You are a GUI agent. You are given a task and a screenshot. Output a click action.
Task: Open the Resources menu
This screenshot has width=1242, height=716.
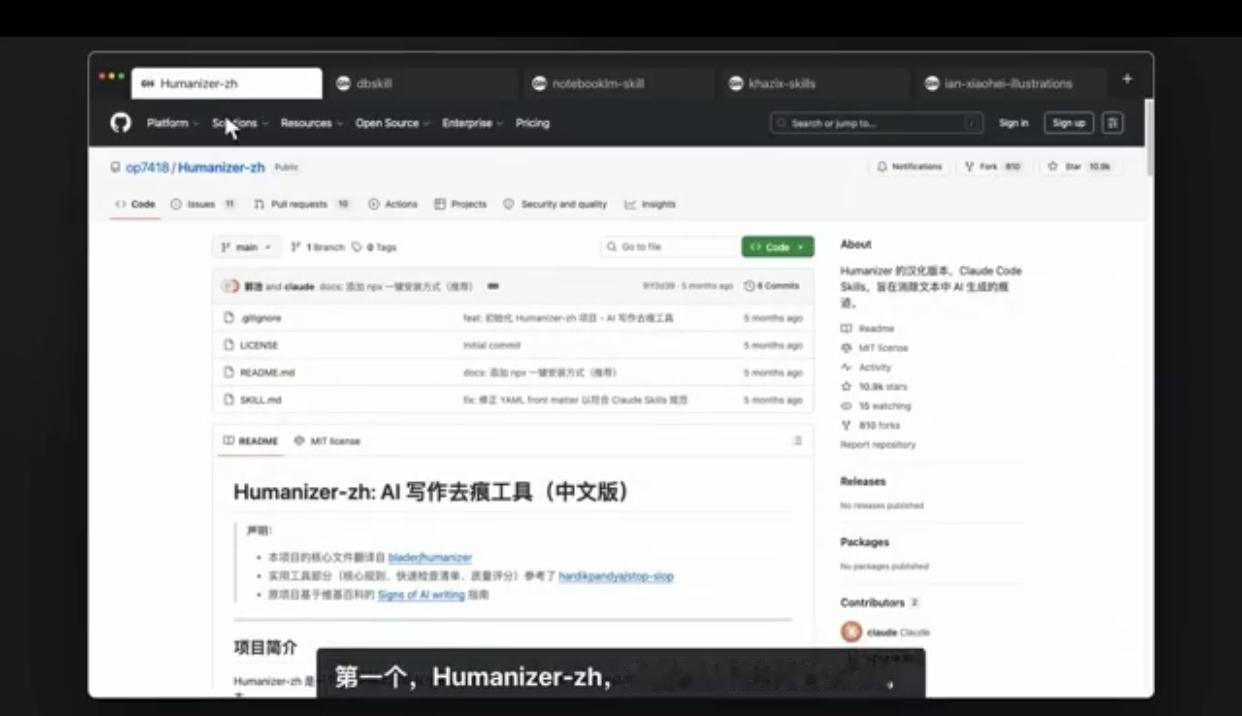(x=311, y=123)
